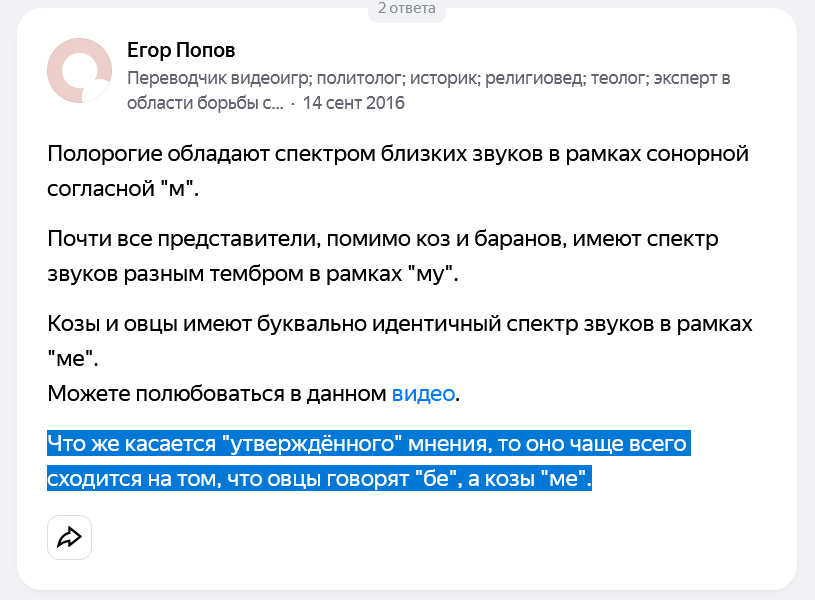Click the quoted "му" in second paragraph
Image resolution: width=815 pixels, height=600 pixels.
click(431, 273)
